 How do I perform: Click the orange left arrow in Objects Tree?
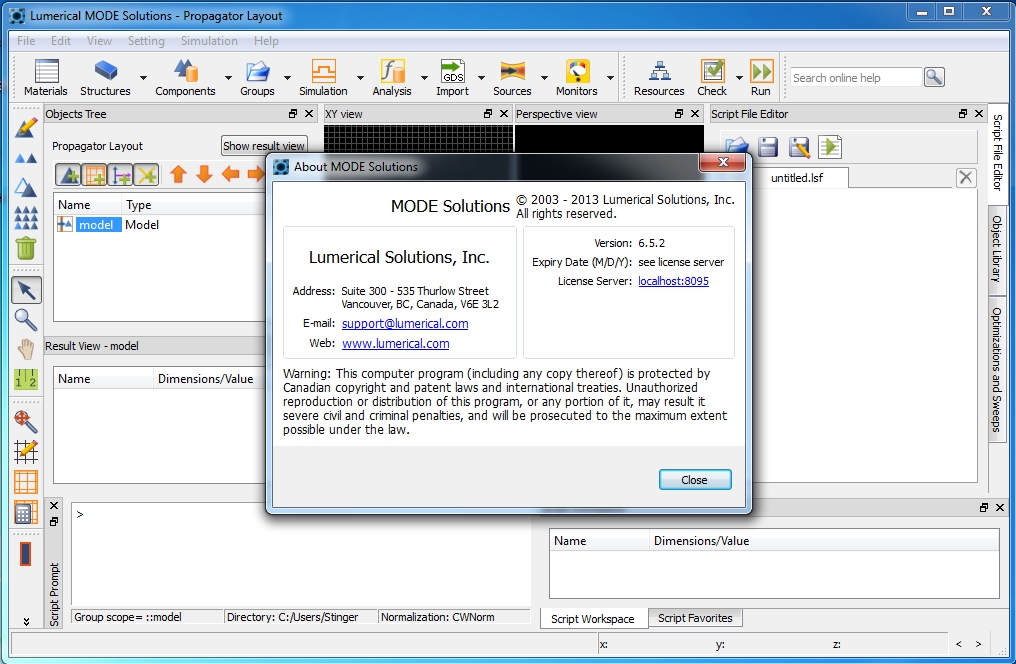click(230, 174)
